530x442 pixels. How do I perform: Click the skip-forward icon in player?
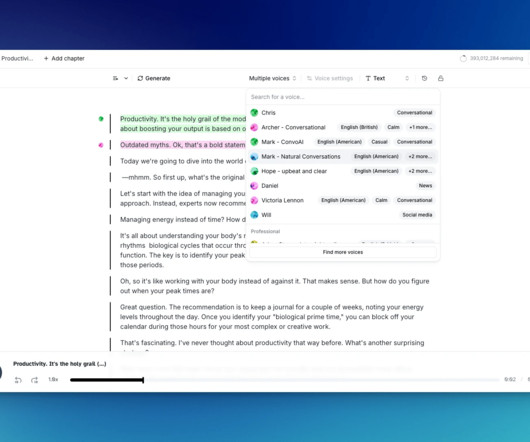[34, 380]
